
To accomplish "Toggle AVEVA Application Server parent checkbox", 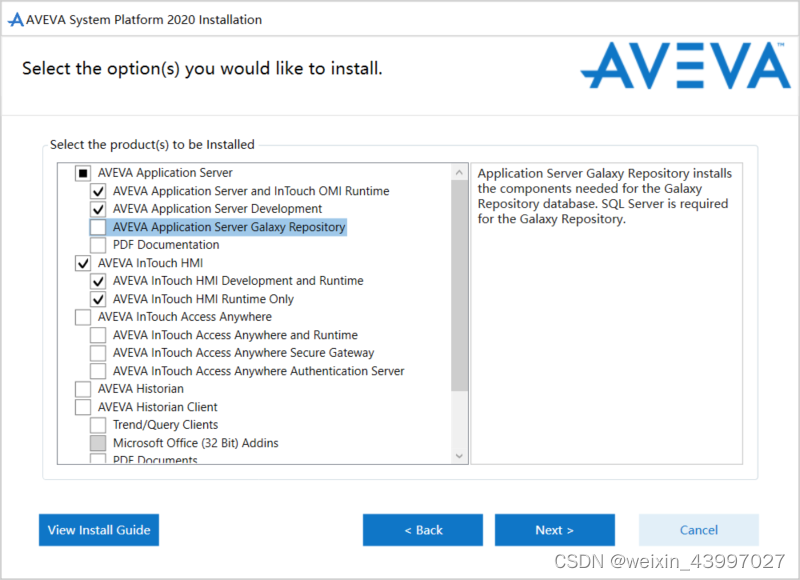I will point(83,173).
